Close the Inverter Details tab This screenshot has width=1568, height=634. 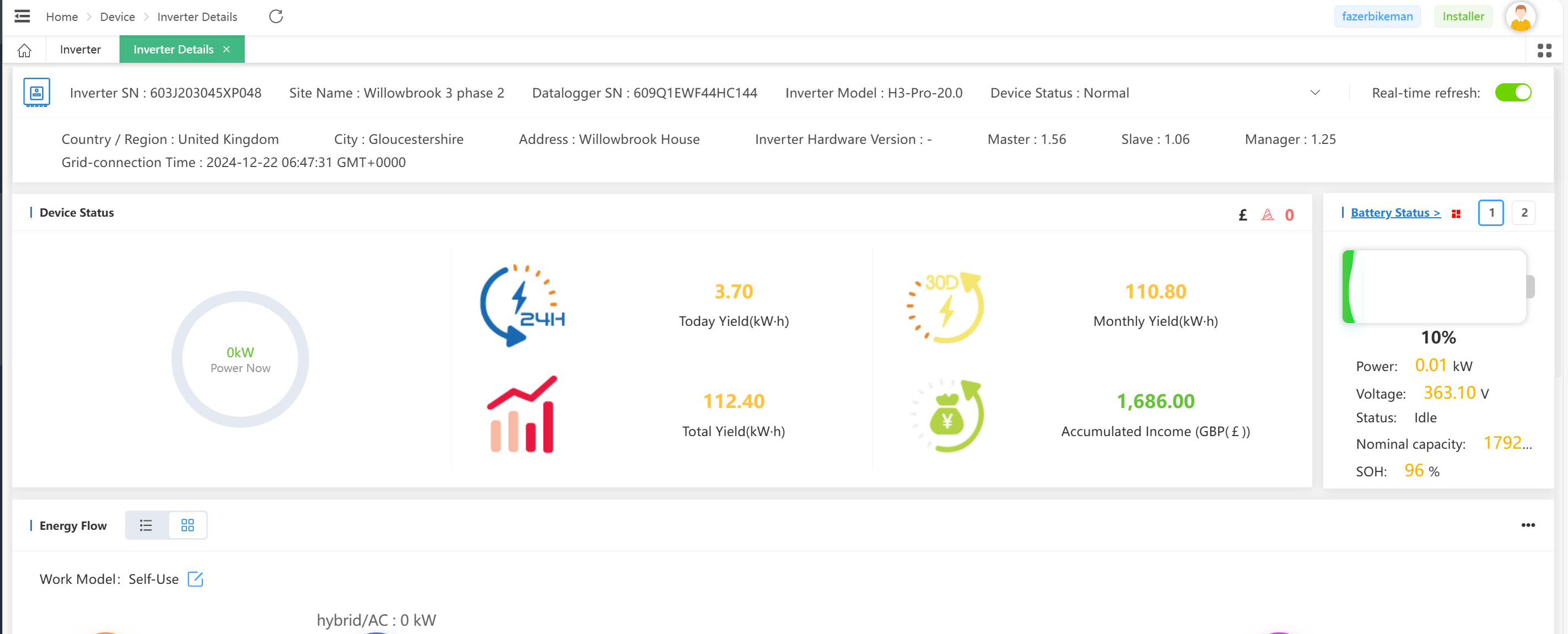(x=227, y=49)
